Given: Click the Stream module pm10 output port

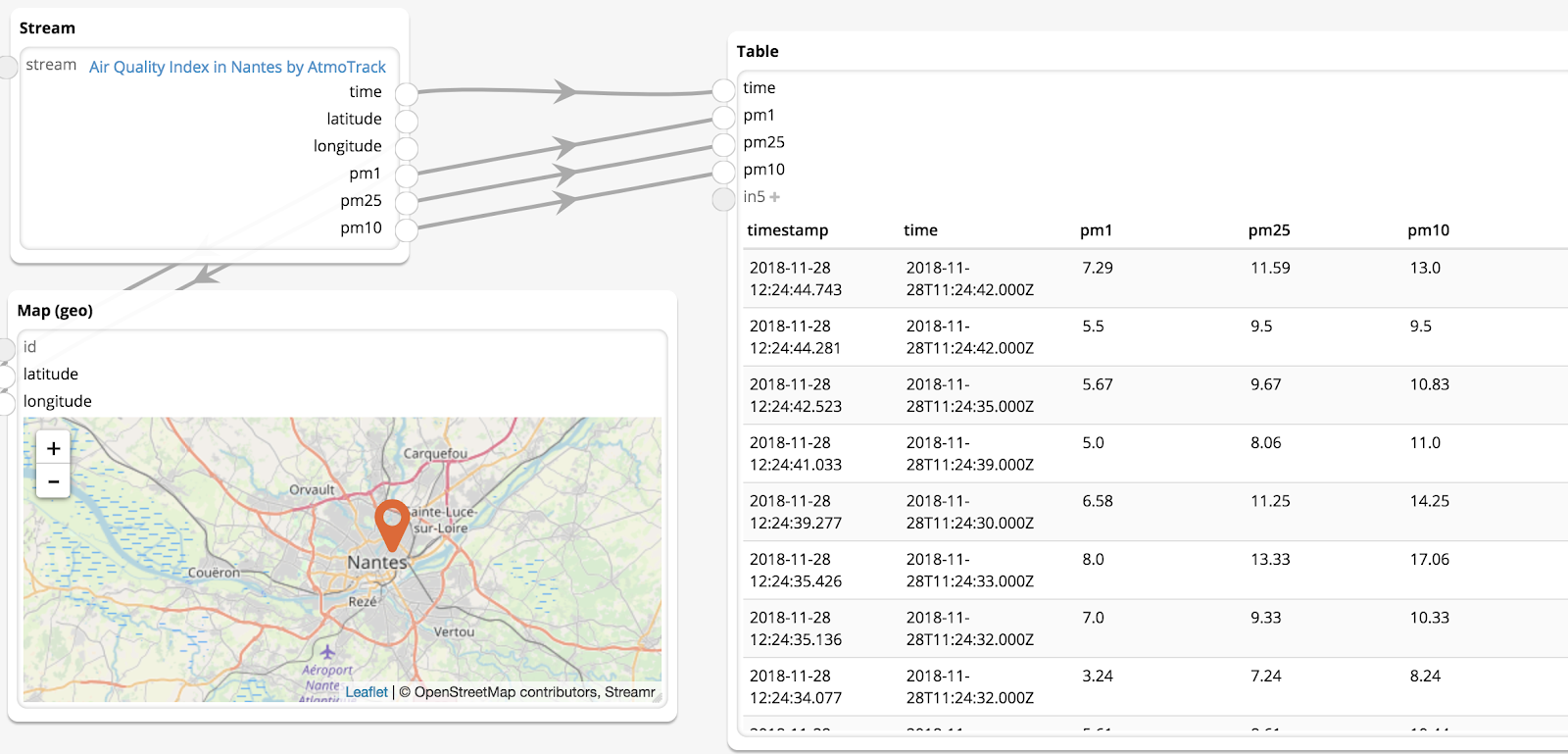Looking at the screenshot, I should click(x=407, y=230).
